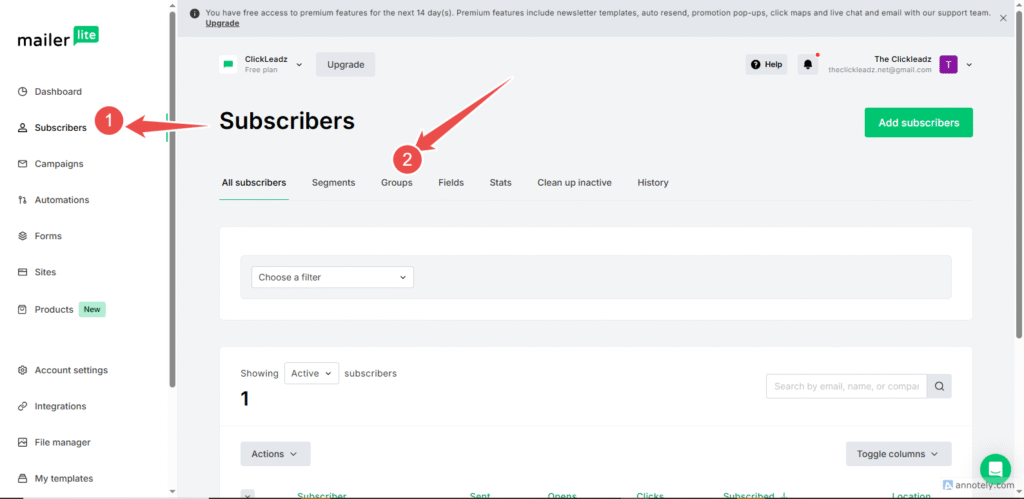Click the Dashboard icon in sidebar
Image resolution: width=1024 pixels, height=499 pixels.
pos(23,92)
